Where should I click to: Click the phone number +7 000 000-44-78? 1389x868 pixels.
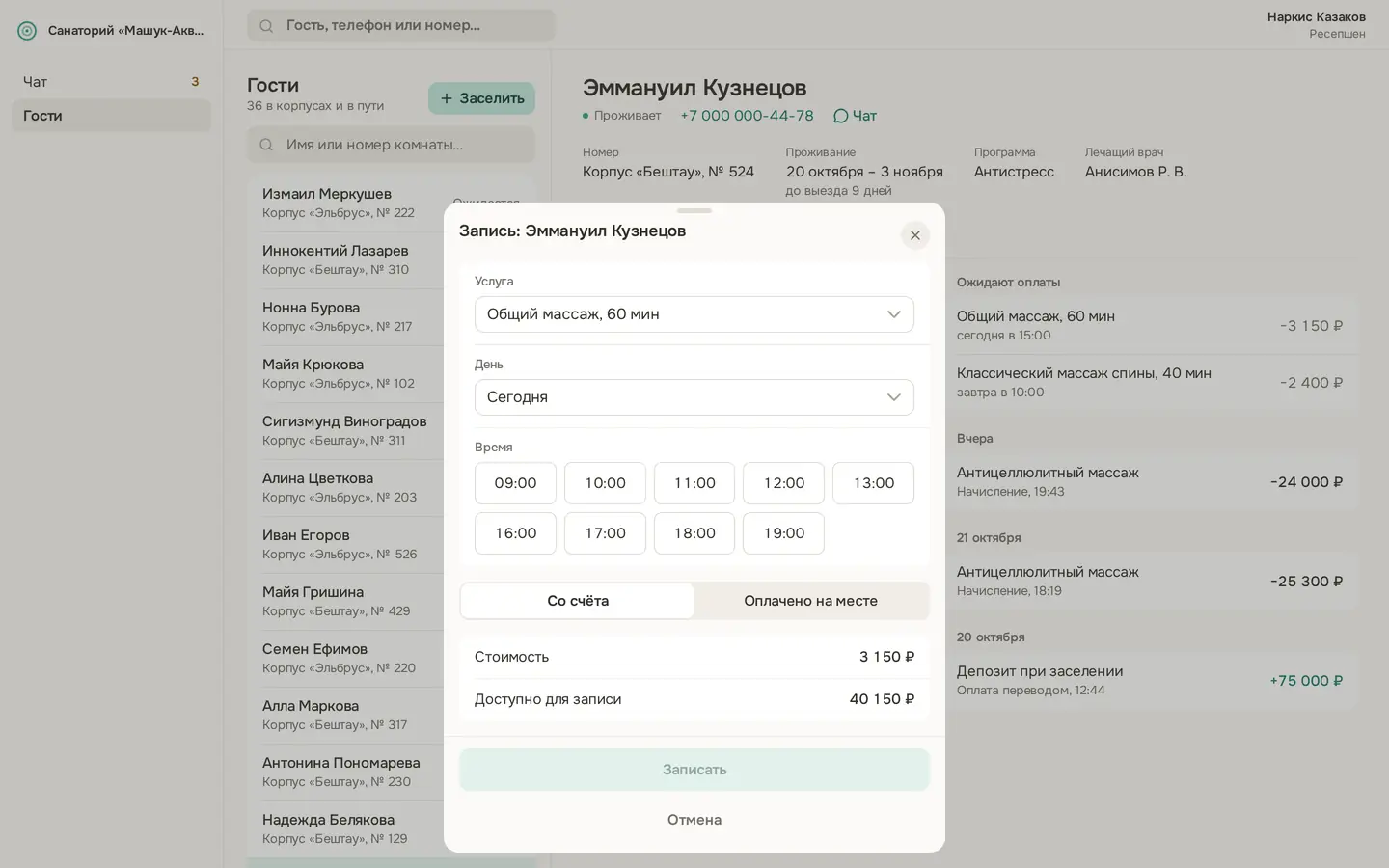point(747,116)
